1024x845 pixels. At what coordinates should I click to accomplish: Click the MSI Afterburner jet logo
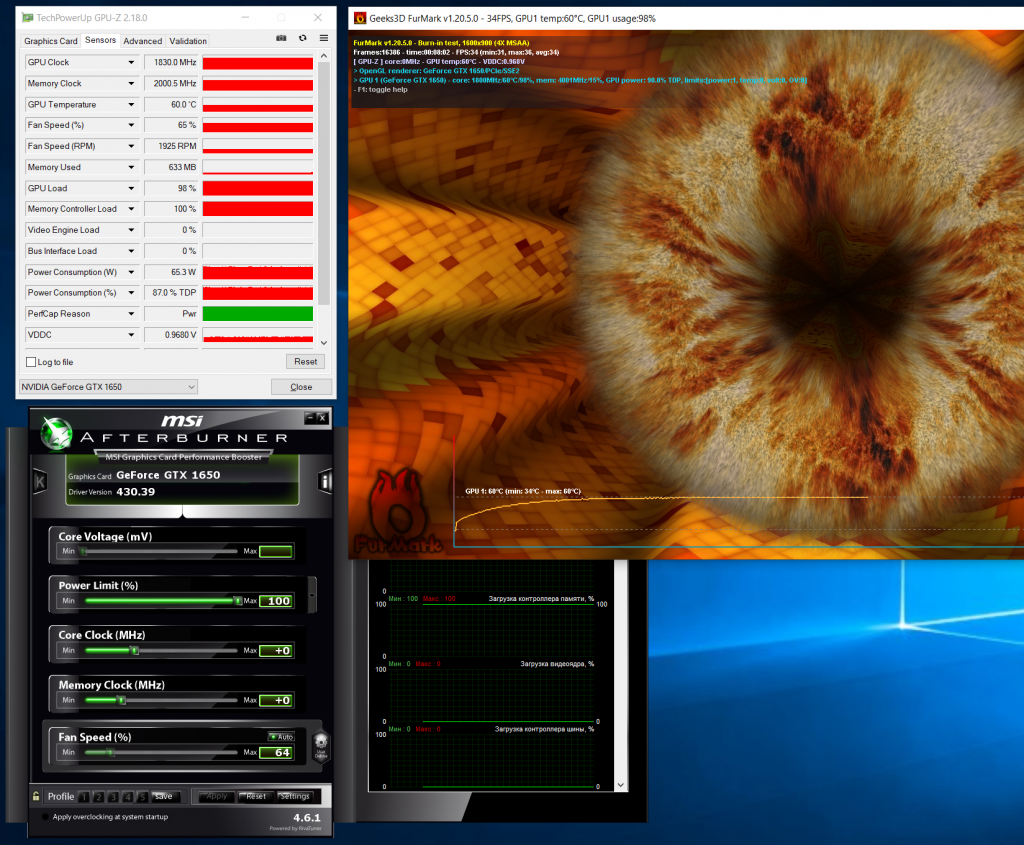[x=56, y=432]
